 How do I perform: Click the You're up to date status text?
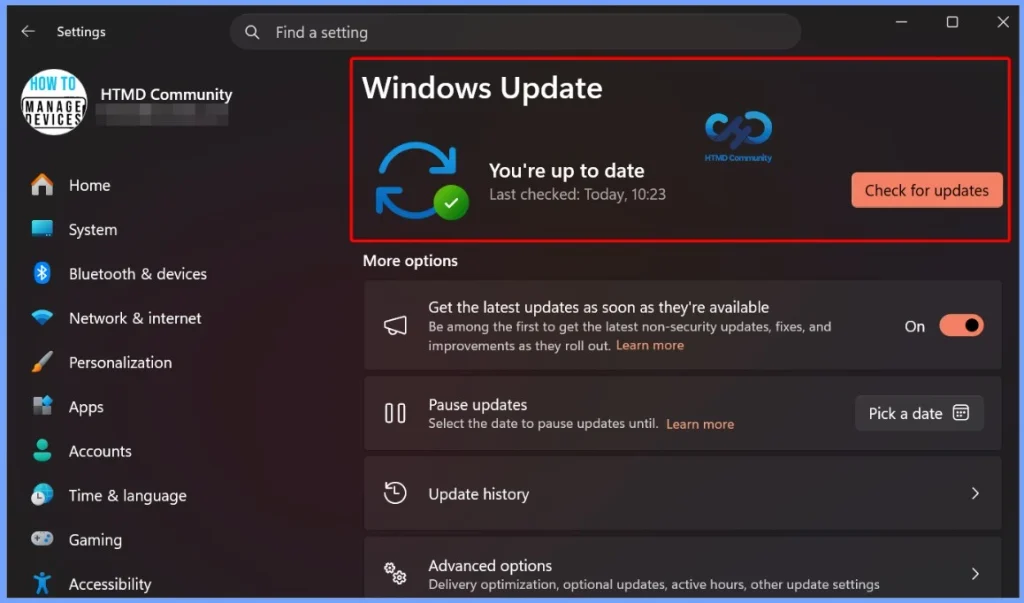tap(567, 171)
